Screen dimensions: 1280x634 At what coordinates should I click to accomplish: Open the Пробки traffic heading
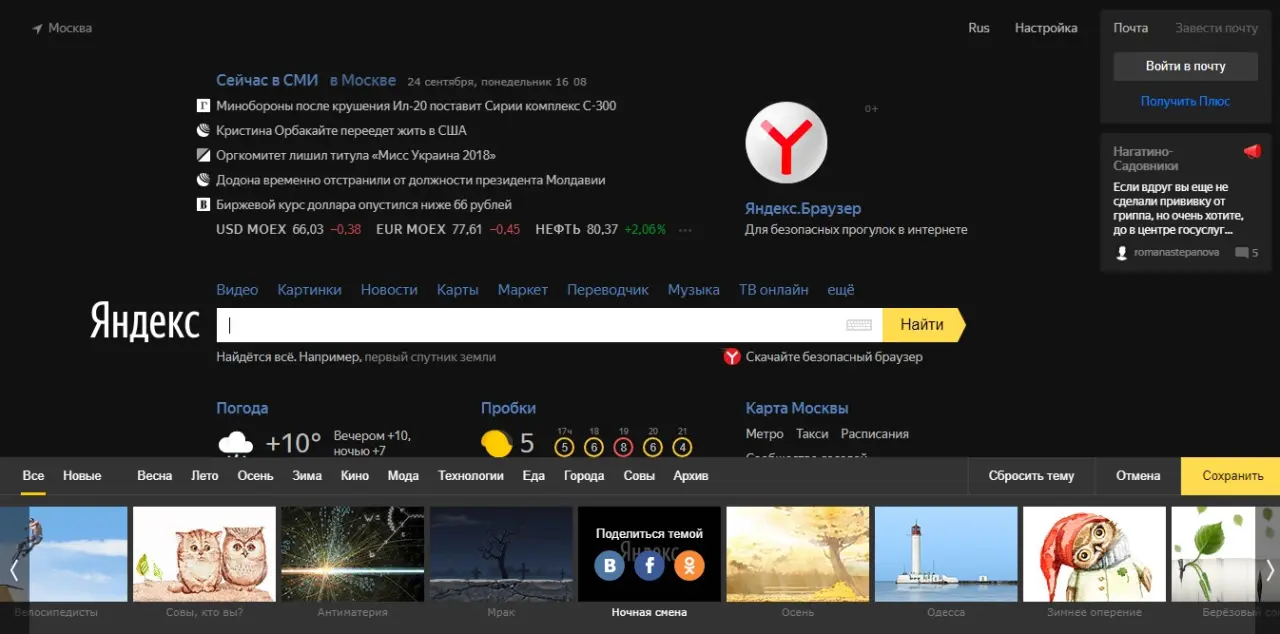point(508,408)
